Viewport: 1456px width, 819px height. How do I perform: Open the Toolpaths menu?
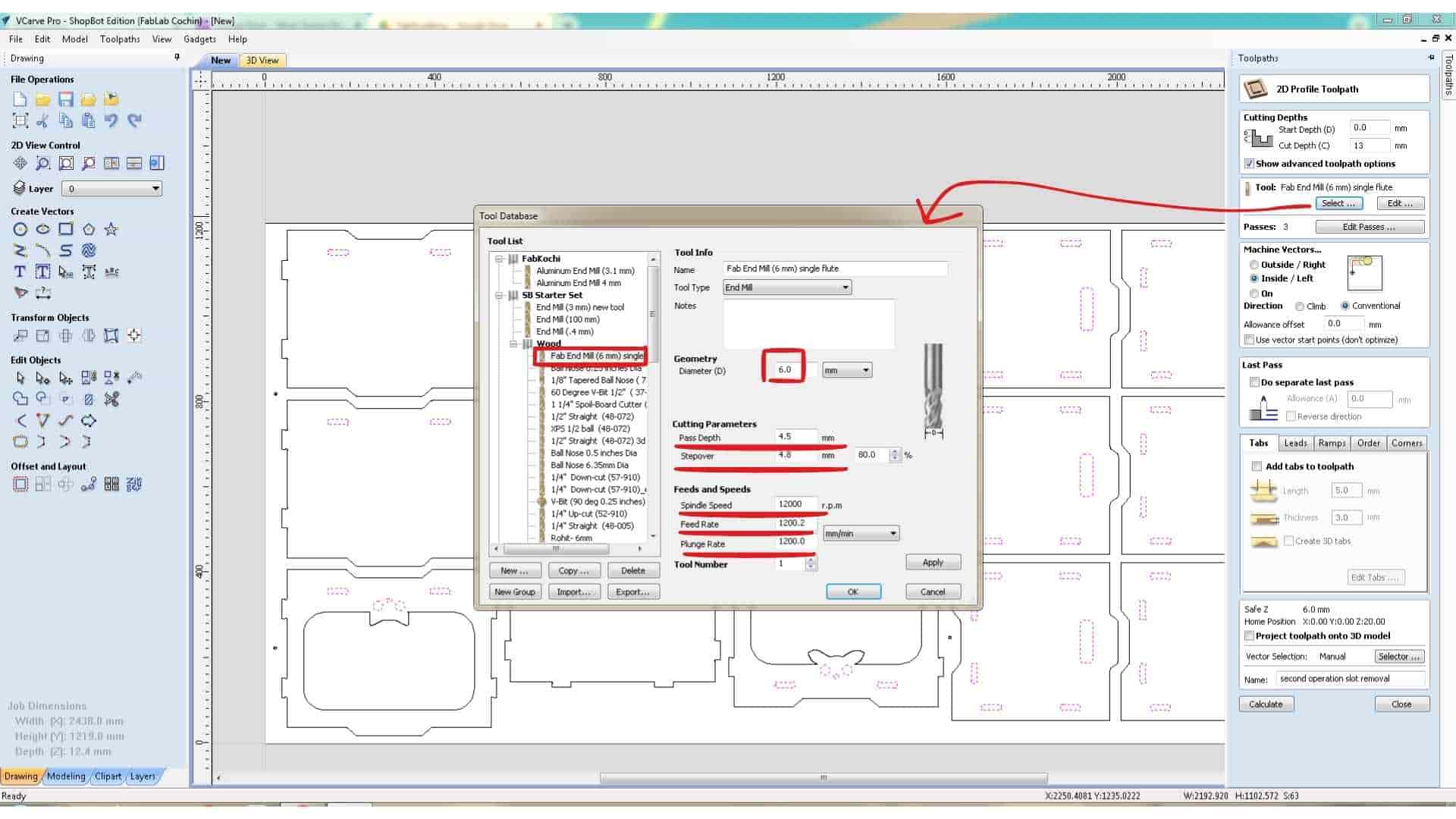(120, 39)
